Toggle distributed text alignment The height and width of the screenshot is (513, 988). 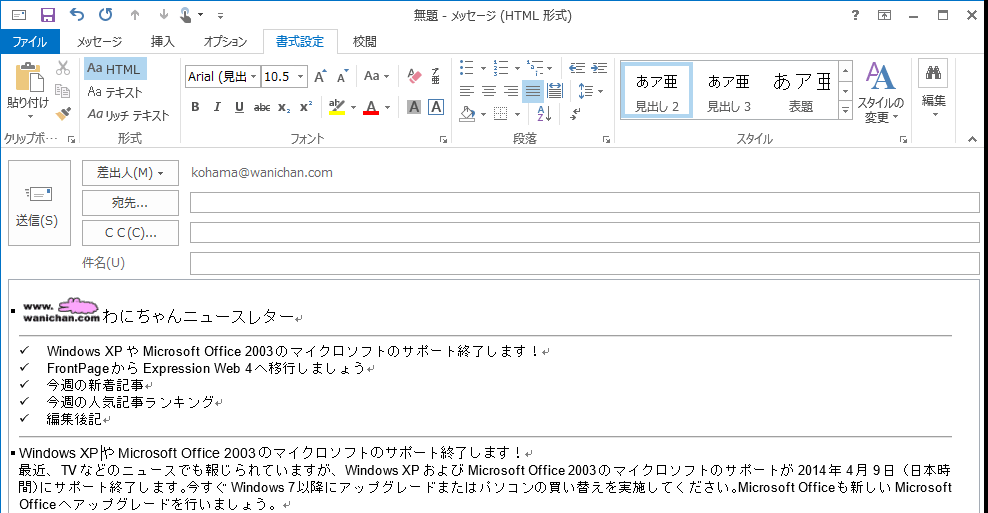(x=555, y=91)
